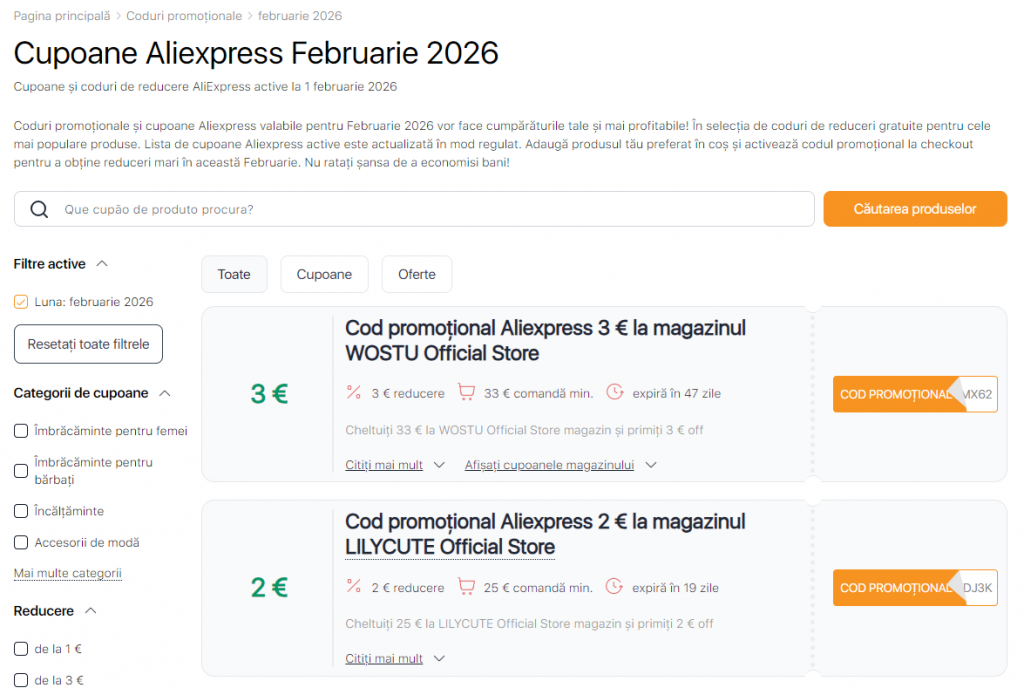
Task: Click the search magnifier icon
Action: (x=39, y=208)
